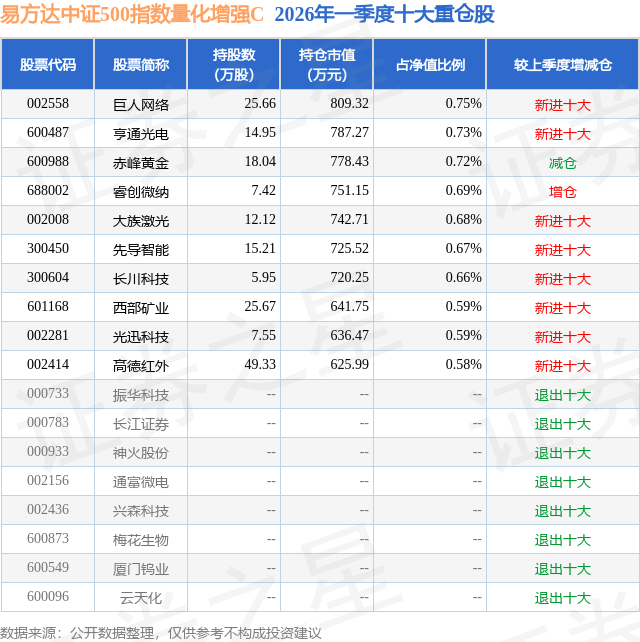Click market value 641.75

click(x=350, y=306)
